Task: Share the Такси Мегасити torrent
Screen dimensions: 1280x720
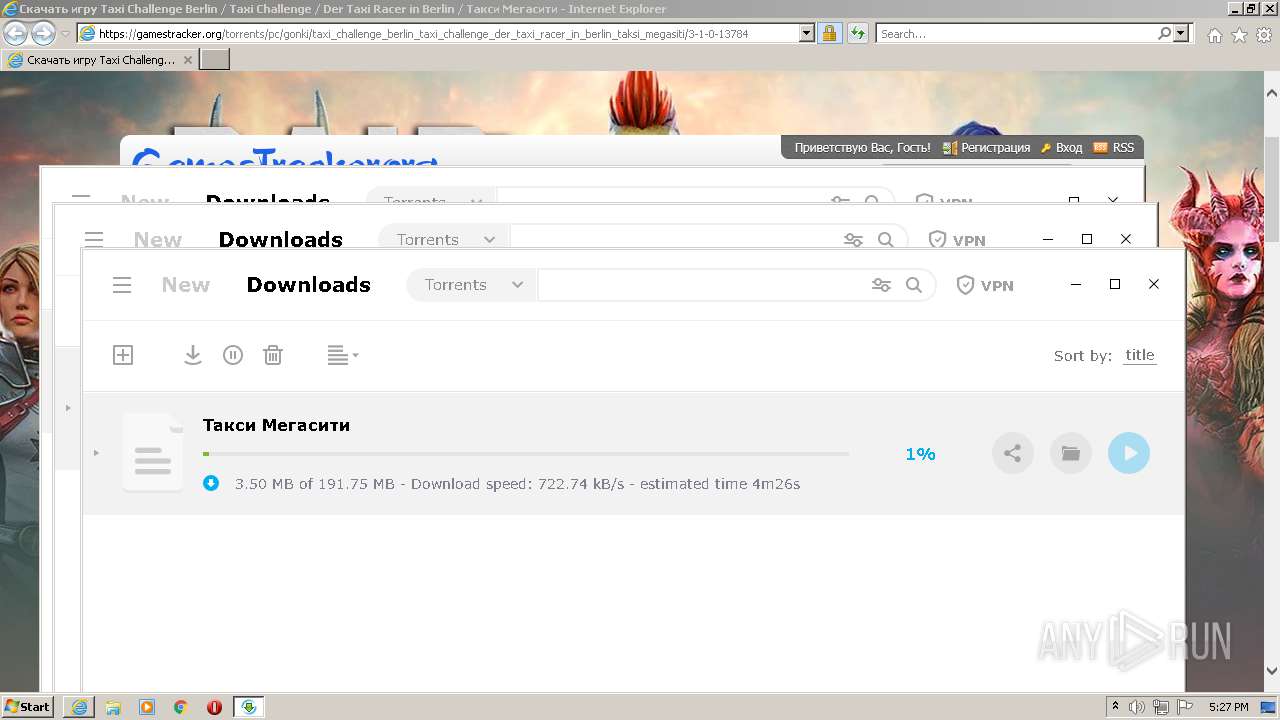Action: [x=1013, y=453]
